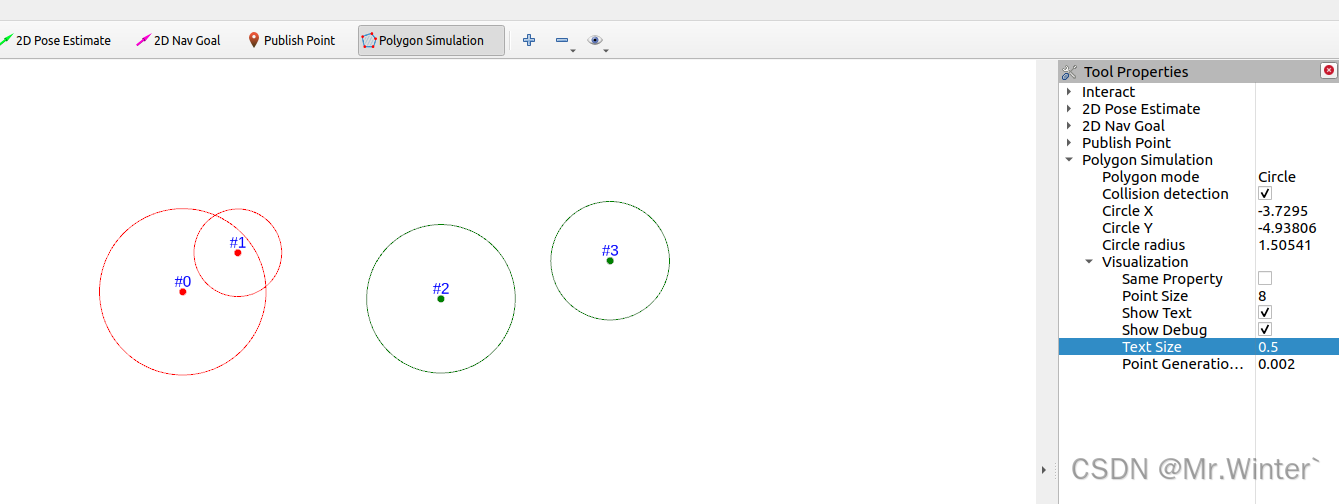Select the Collision detection property label
This screenshot has width=1339, height=504.
click(1165, 194)
